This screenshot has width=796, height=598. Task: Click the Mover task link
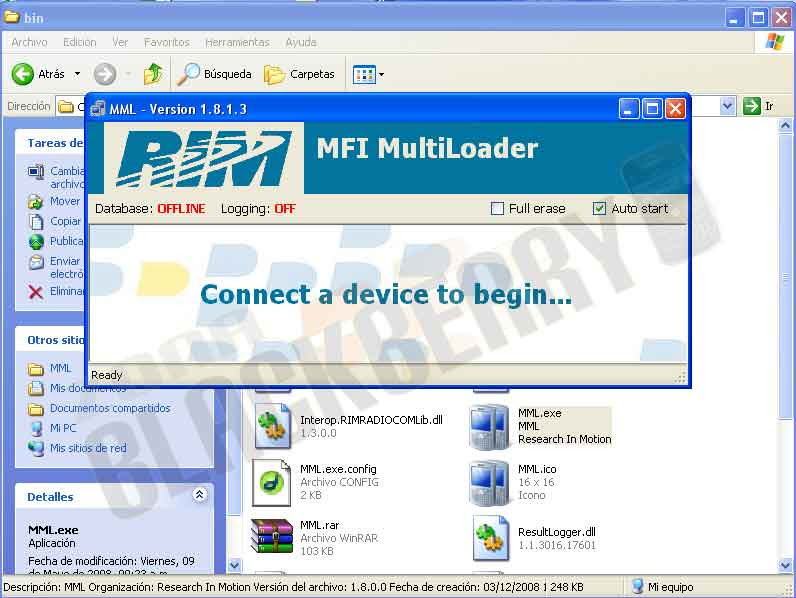click(x=65, y=202)
